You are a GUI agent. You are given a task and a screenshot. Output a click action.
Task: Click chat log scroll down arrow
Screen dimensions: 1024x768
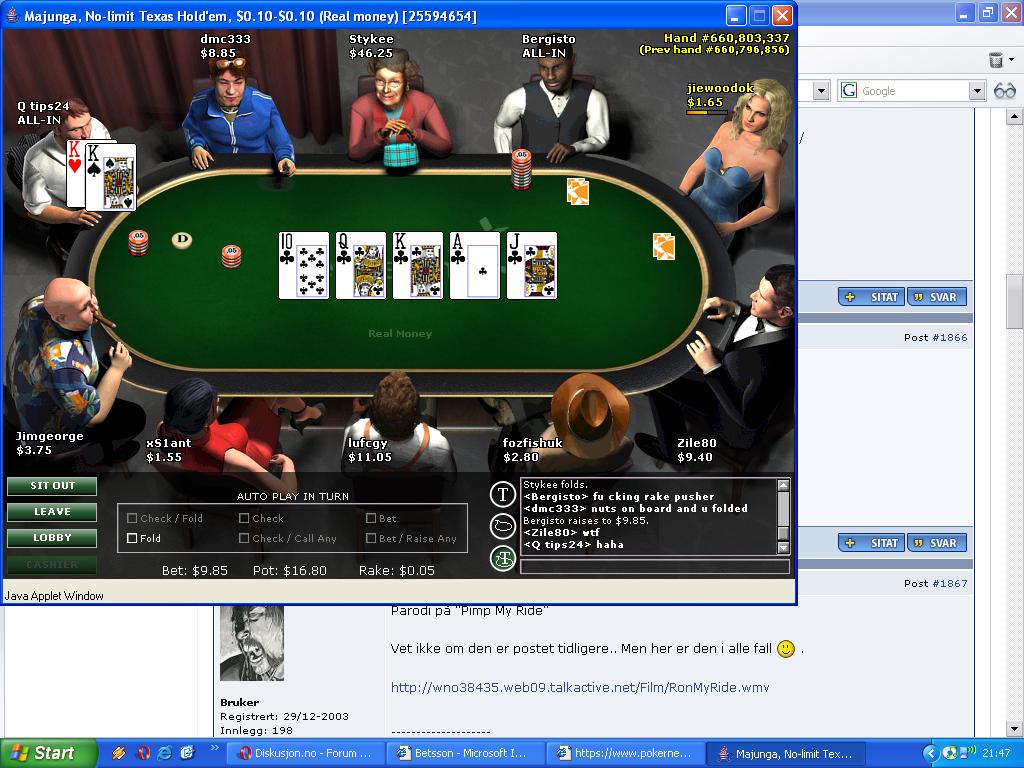pos(783,548)
